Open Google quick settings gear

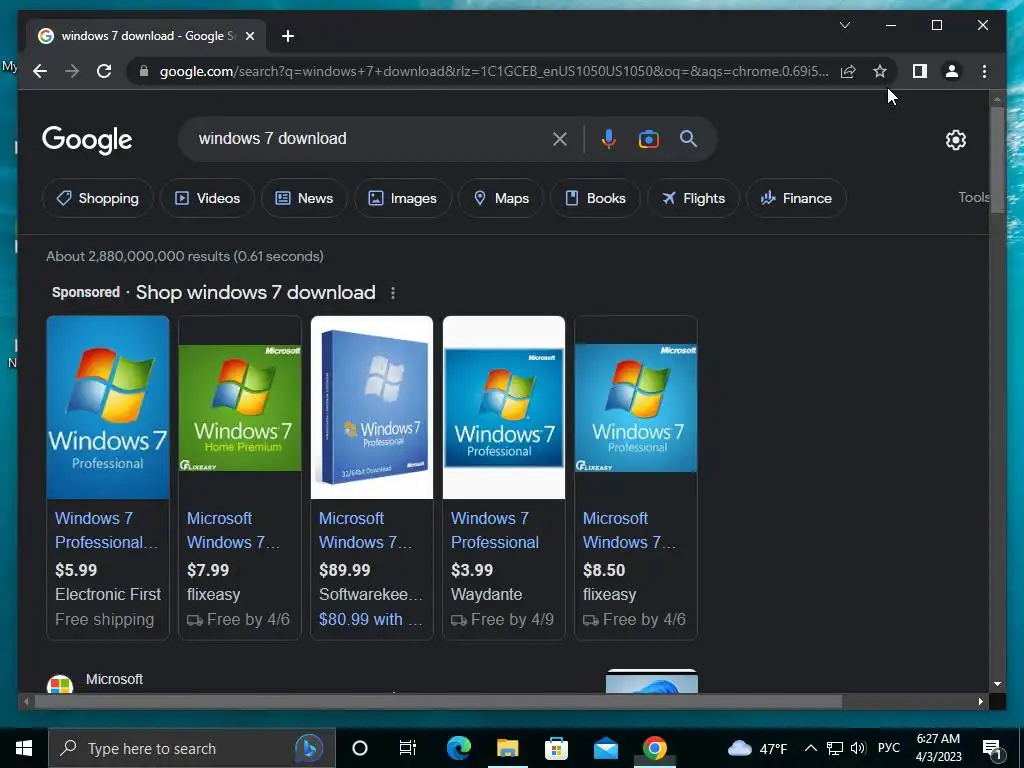point(955,140)
